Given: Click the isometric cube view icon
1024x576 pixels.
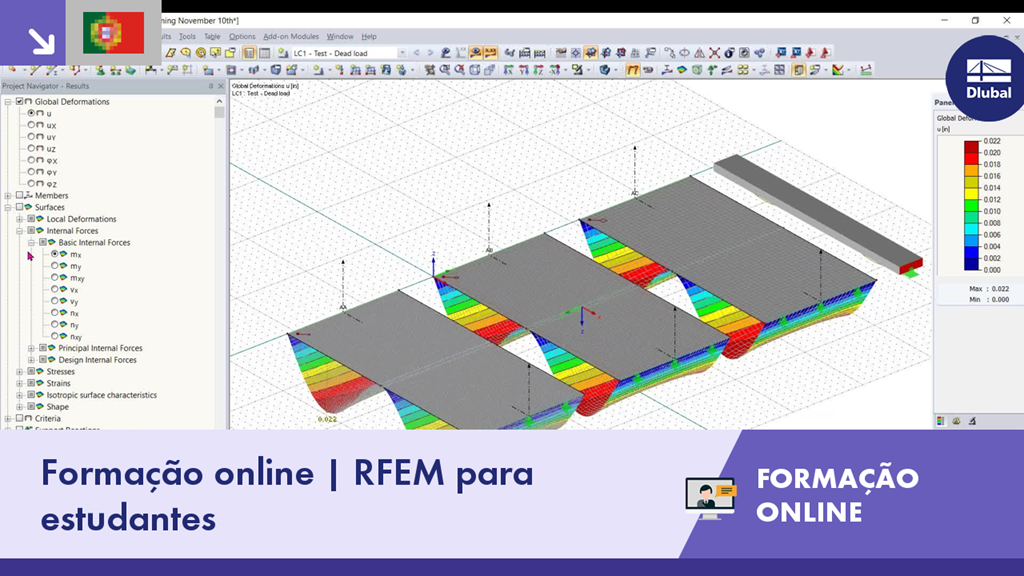Looking at the screenshot, I should pyautogui.click(x=475, y=70).
